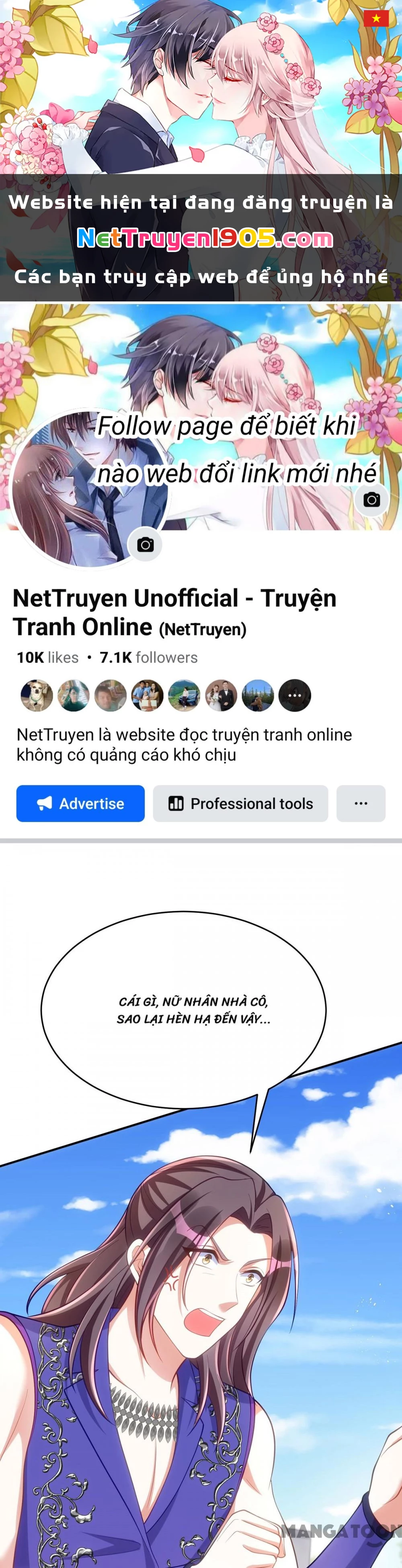Click the NetTruyen Unofficial page title
The height and width of the screenshot is (1568, 402).
[x=175, y=612]
